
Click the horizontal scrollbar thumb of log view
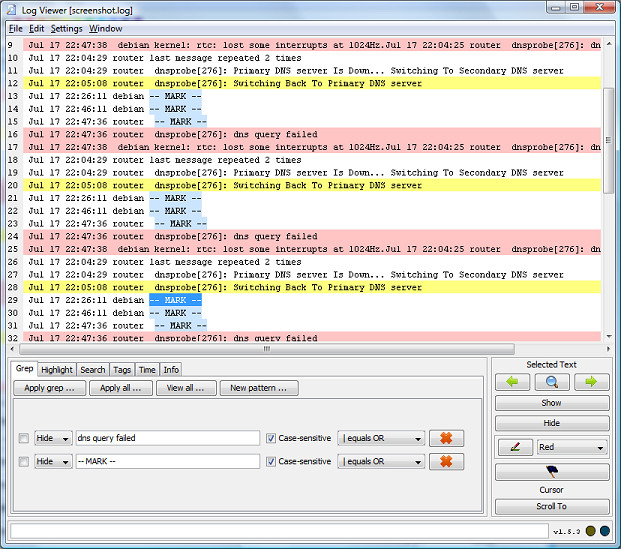coord(267,349)
